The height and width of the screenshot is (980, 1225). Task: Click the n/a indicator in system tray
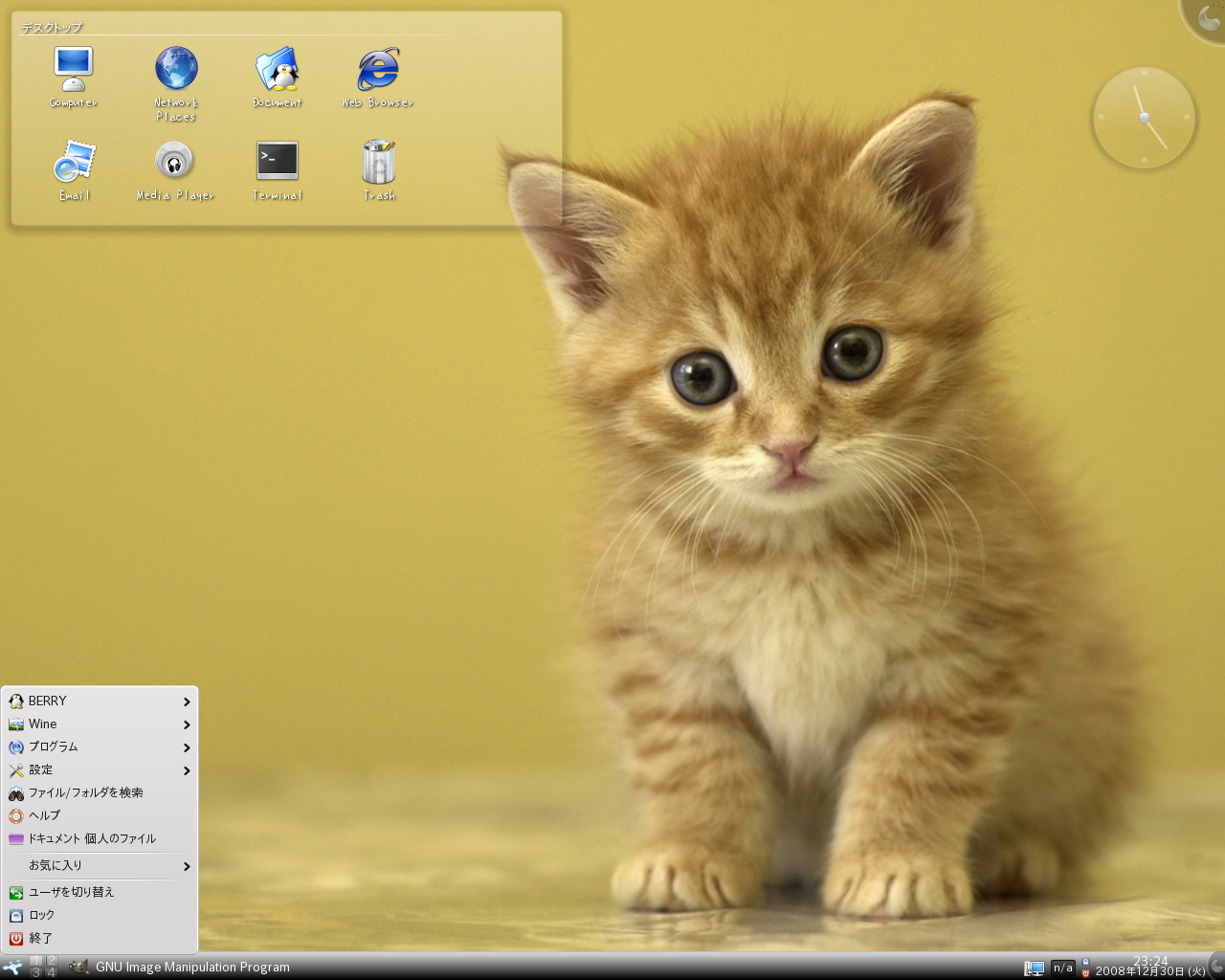point(1063,968)
